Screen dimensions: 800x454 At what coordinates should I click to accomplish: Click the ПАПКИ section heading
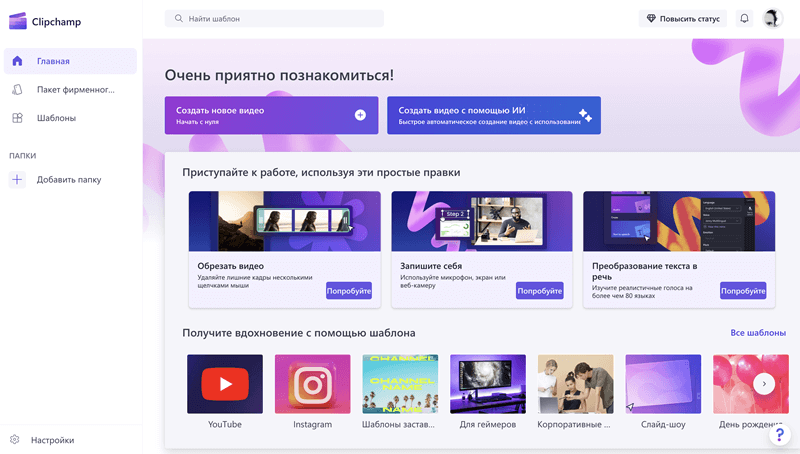coord(22,156)
